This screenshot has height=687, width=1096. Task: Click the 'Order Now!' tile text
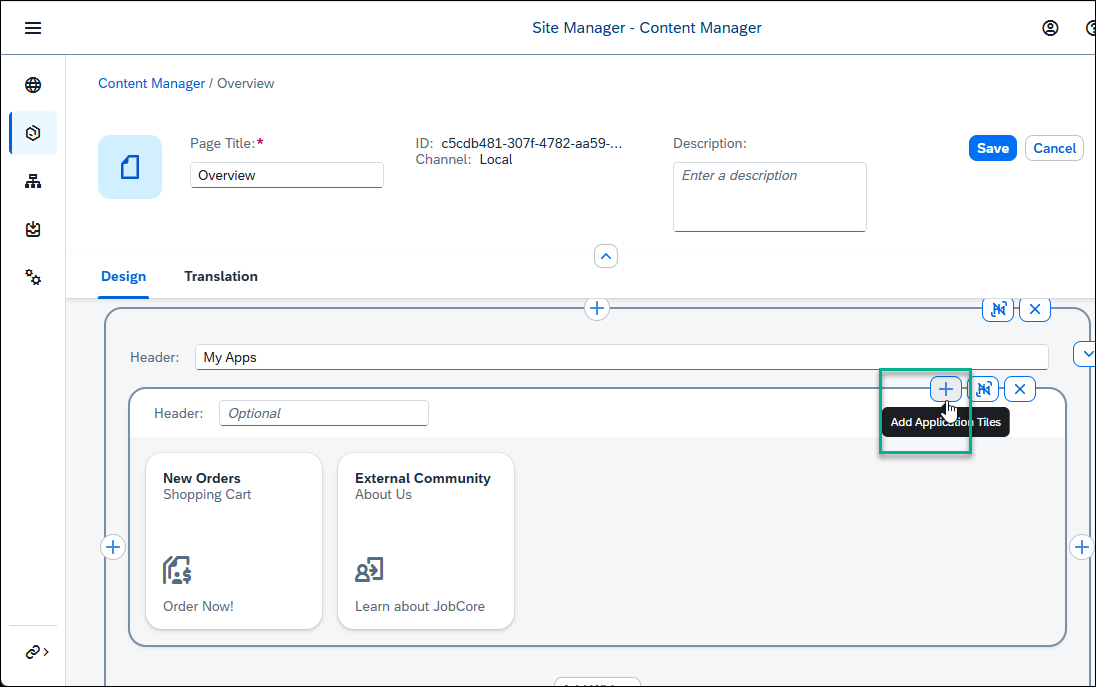tap(199, 607)
